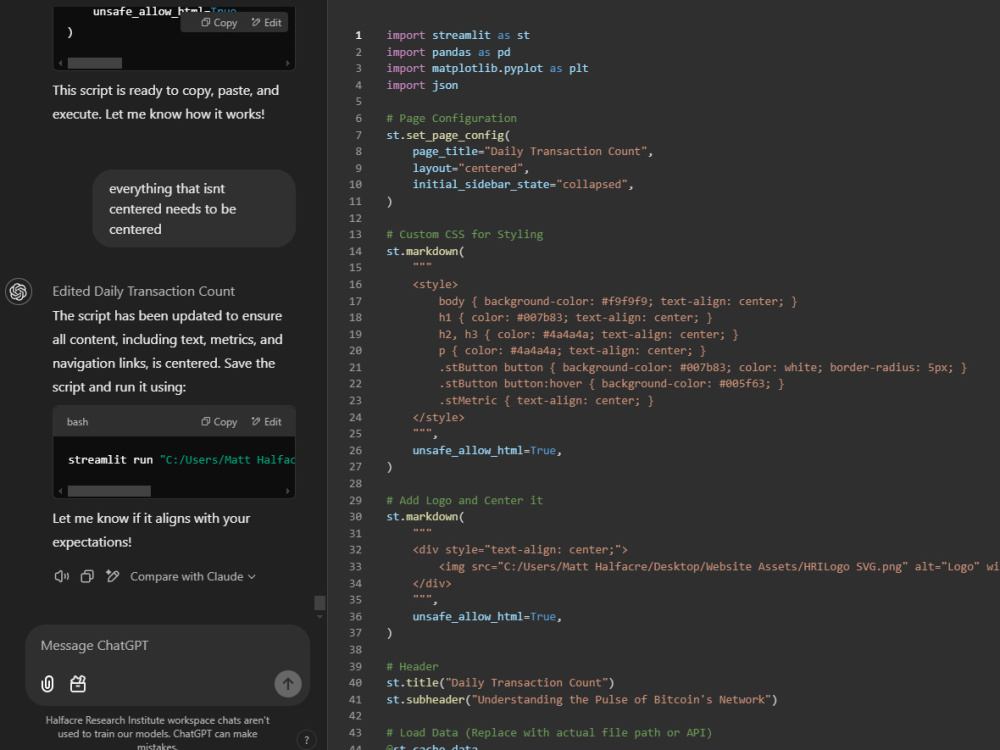The height and width of the screenshot is (750, 1000).
Task: Click the bash language label
Action: click(77, 422)
